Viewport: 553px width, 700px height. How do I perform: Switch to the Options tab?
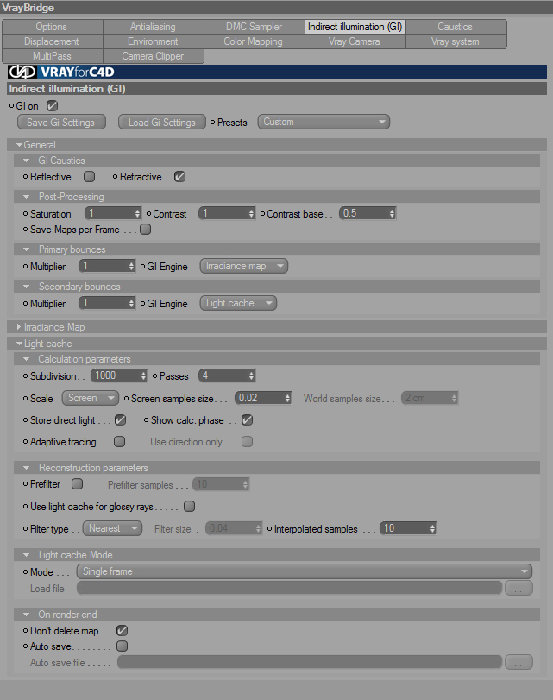[x=53, y=26]
